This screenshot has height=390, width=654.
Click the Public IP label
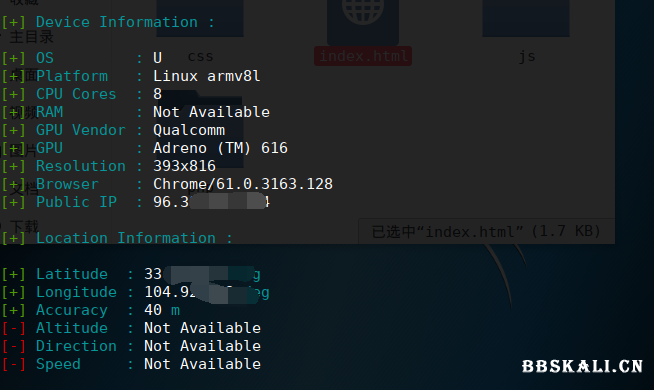pyautogui.click(x=76, y=202)
